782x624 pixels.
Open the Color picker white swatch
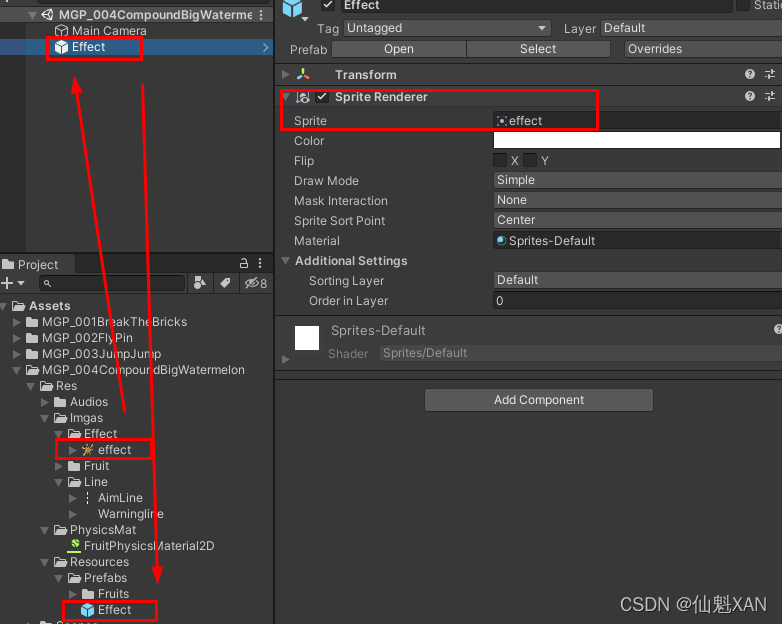[636, 140]
